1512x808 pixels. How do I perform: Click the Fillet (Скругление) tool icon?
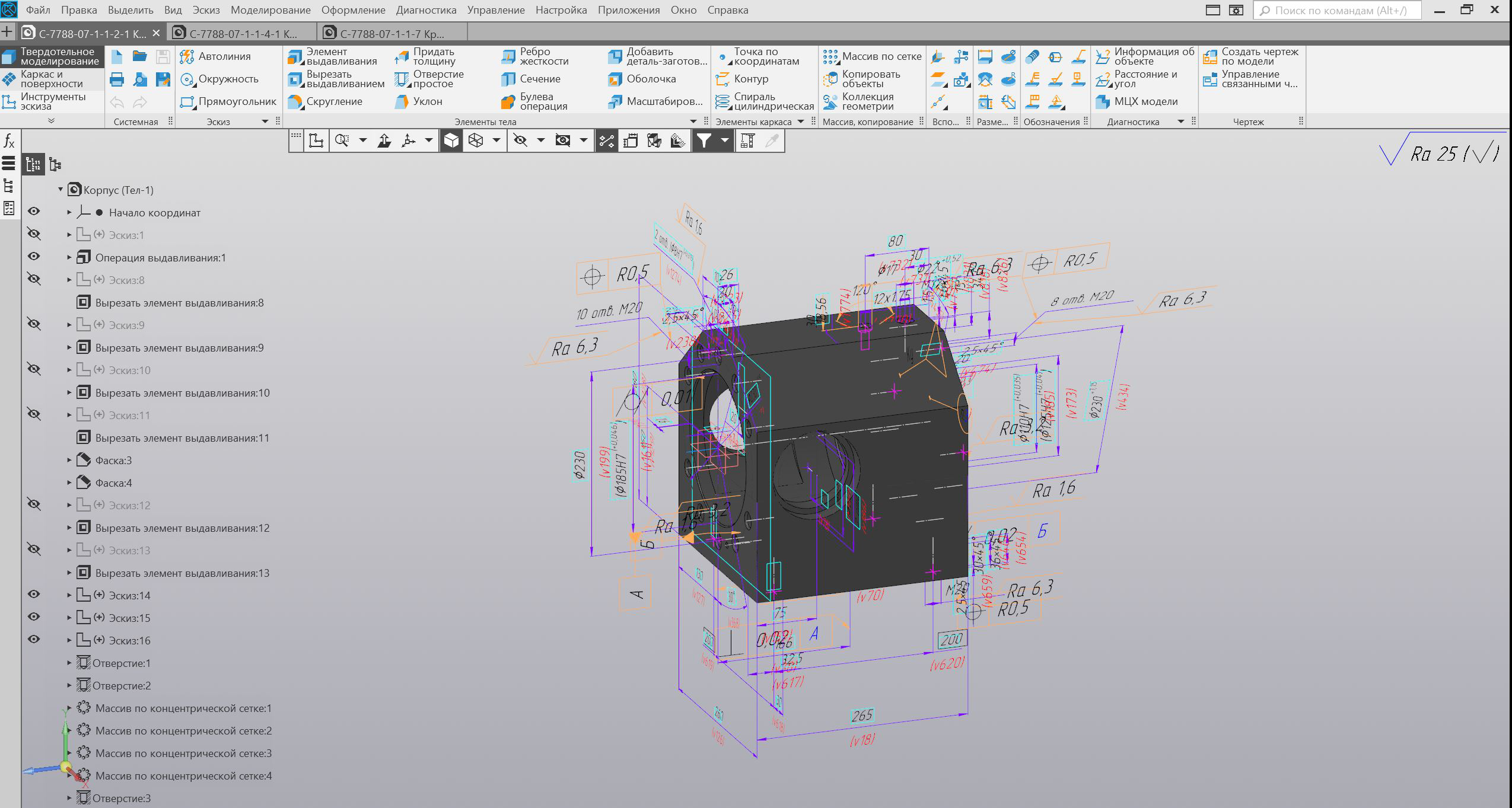coord(295,102)
